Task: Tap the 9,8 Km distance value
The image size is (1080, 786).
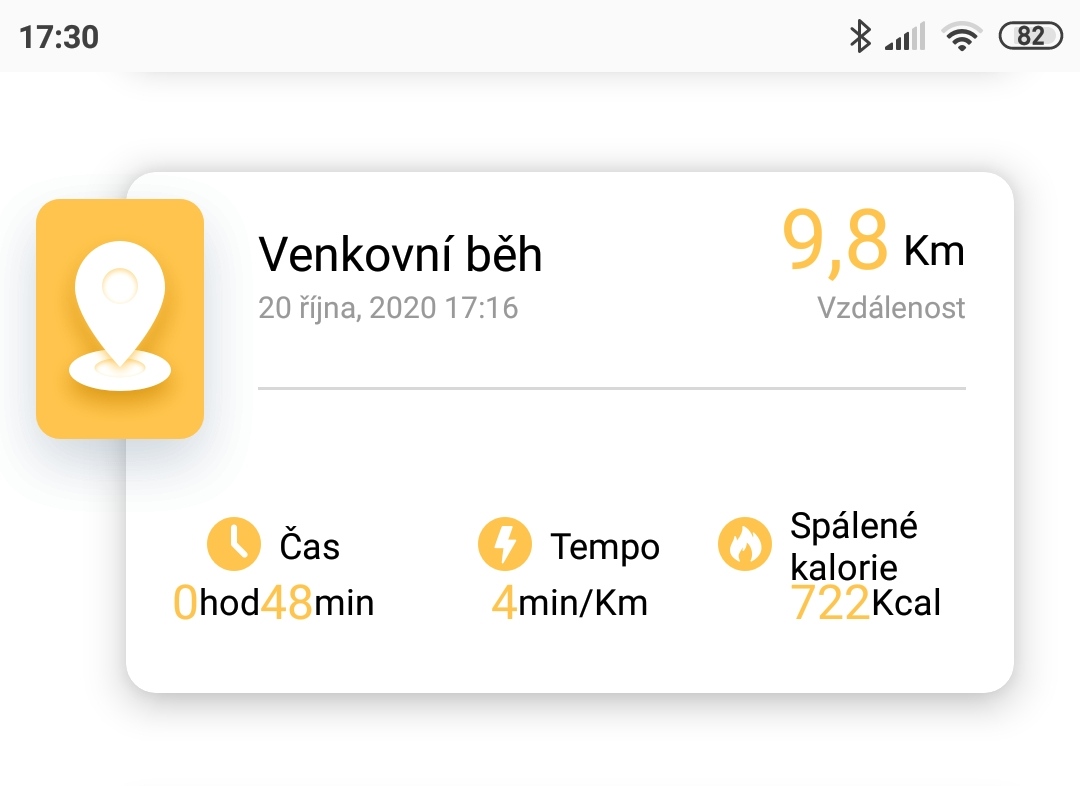Action: [x=873, y=242]
